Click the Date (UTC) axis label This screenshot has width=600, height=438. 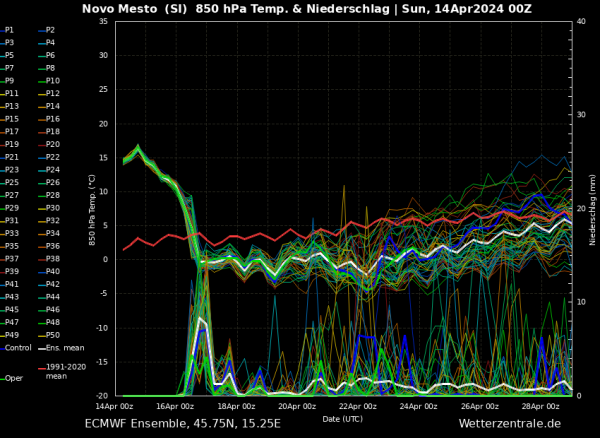(x=343, y=417)
